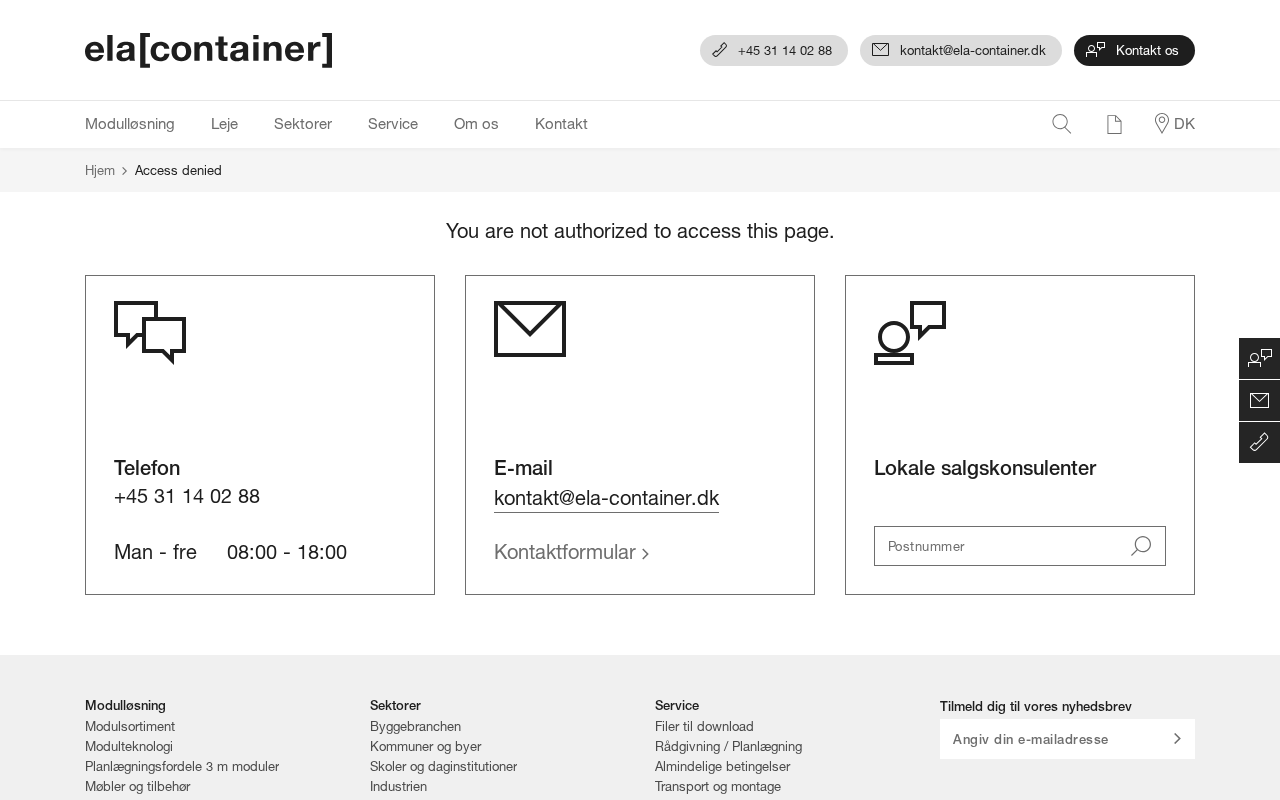Click the phone icon in header pill
Screen dimensions: 1280x800
[720, 50]
